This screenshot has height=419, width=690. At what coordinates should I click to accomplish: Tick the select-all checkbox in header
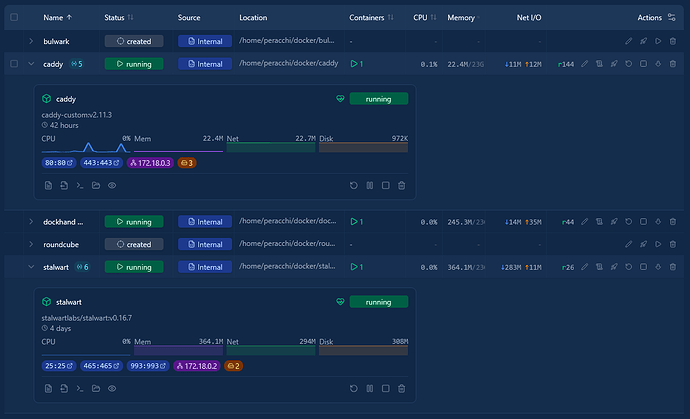pos(14,17)
